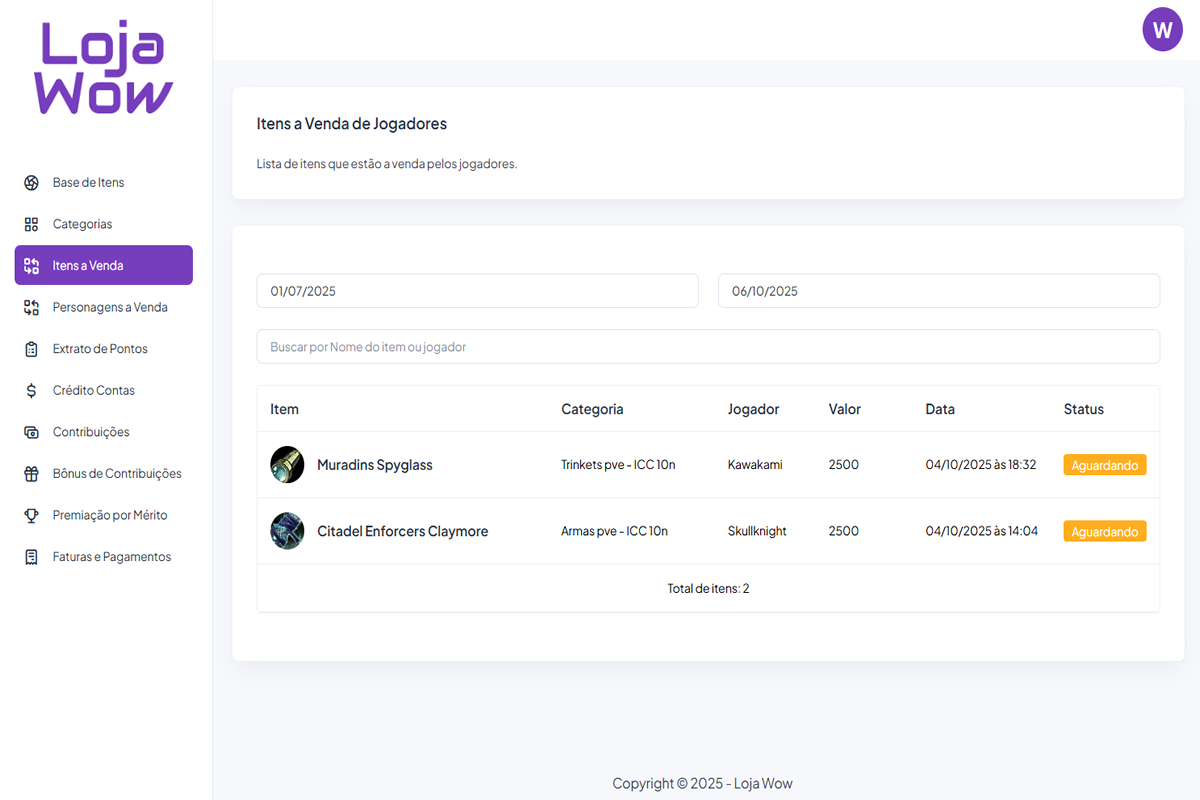1200x800 pixels.
Task: Click the Categorias grid icon
Action: coord(31,224)
